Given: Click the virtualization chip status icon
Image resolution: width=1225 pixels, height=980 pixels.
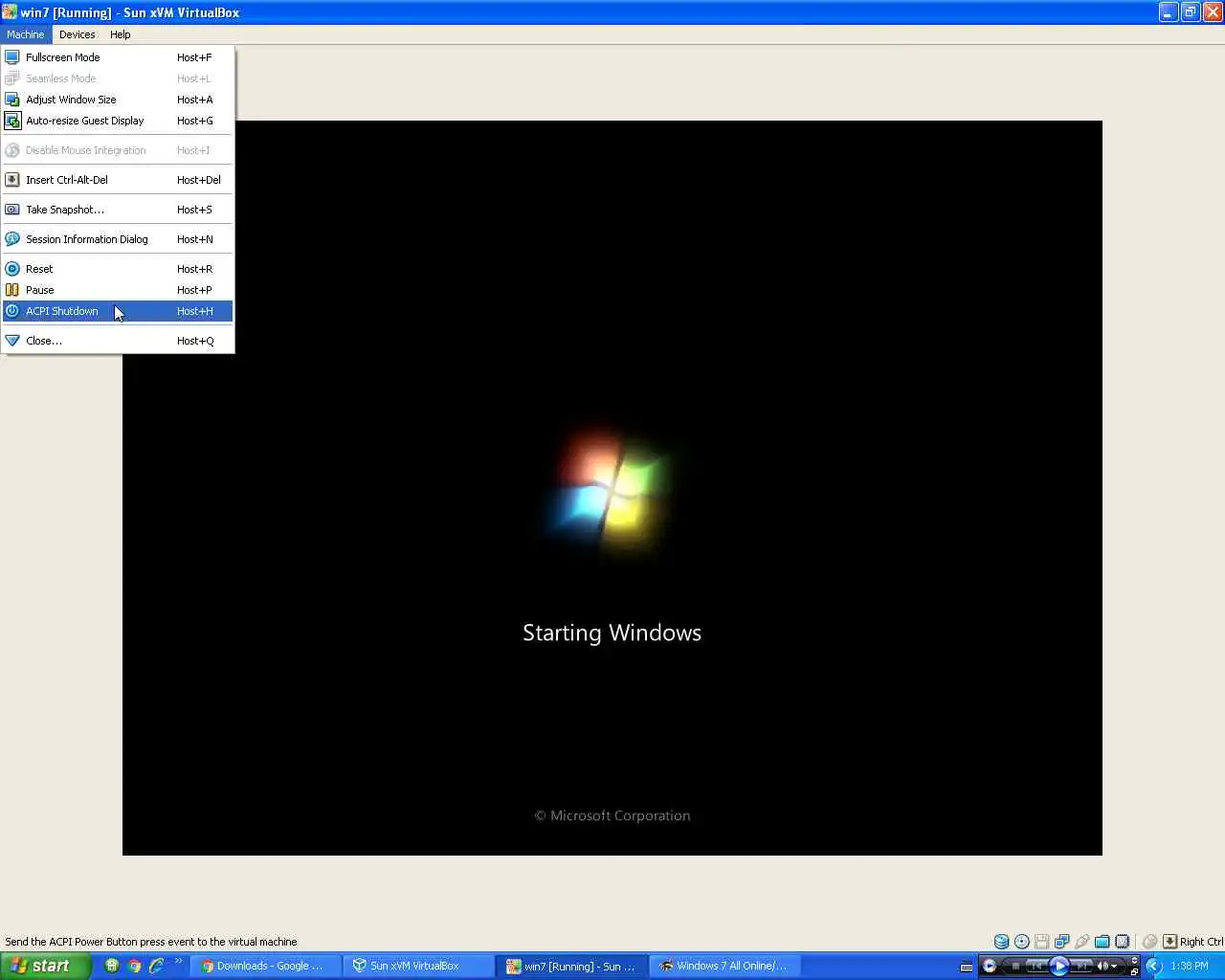Looking at the screenshot, I should (1123, 942).
